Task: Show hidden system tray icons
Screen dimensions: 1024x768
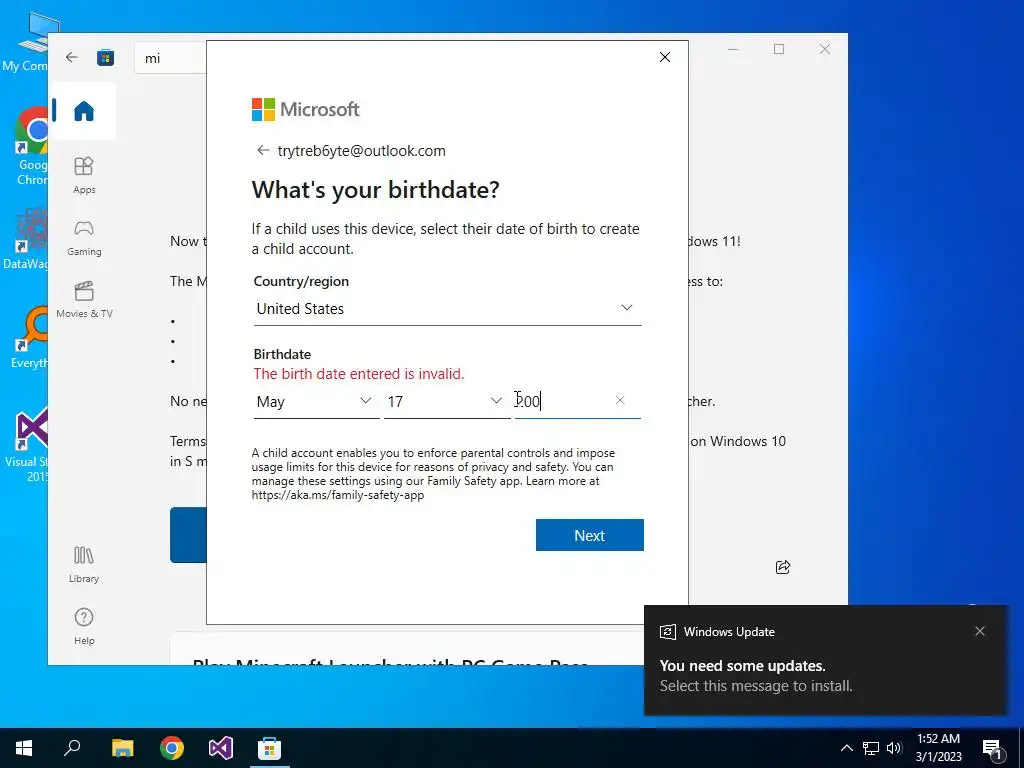Action: coord(846,748)
